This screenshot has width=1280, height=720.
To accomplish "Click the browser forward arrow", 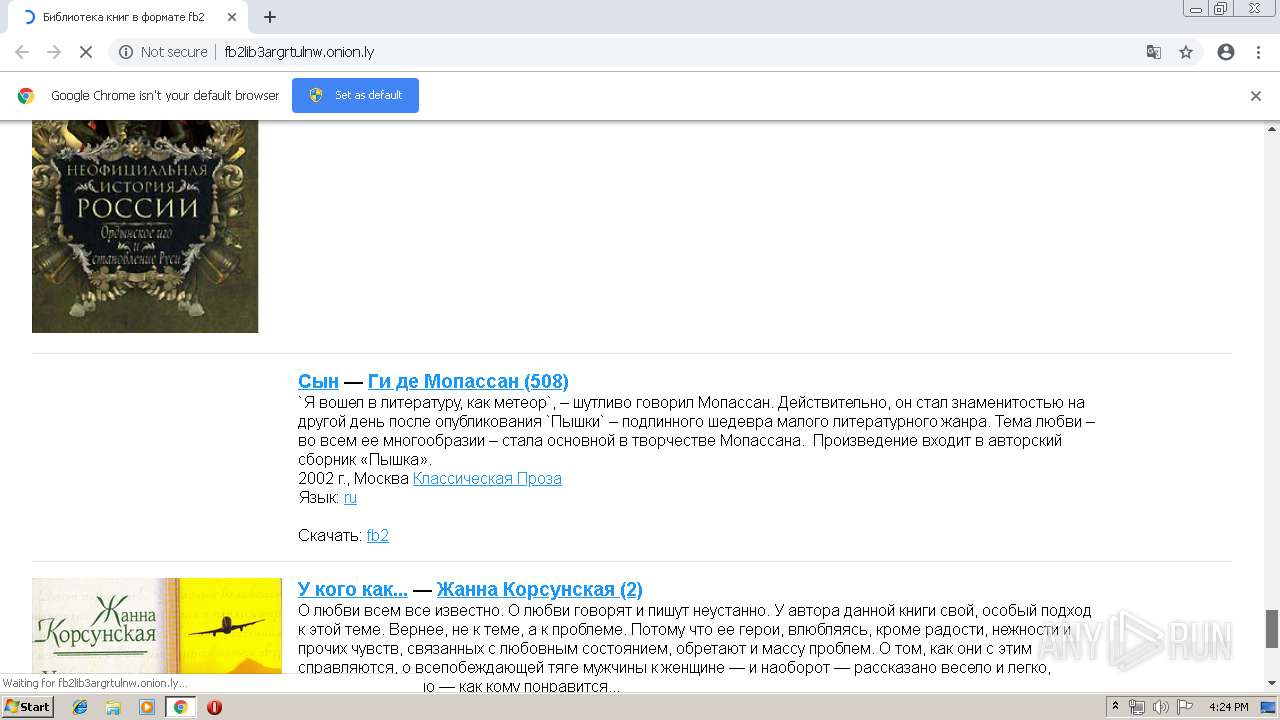I will click(x=54, y=52).
